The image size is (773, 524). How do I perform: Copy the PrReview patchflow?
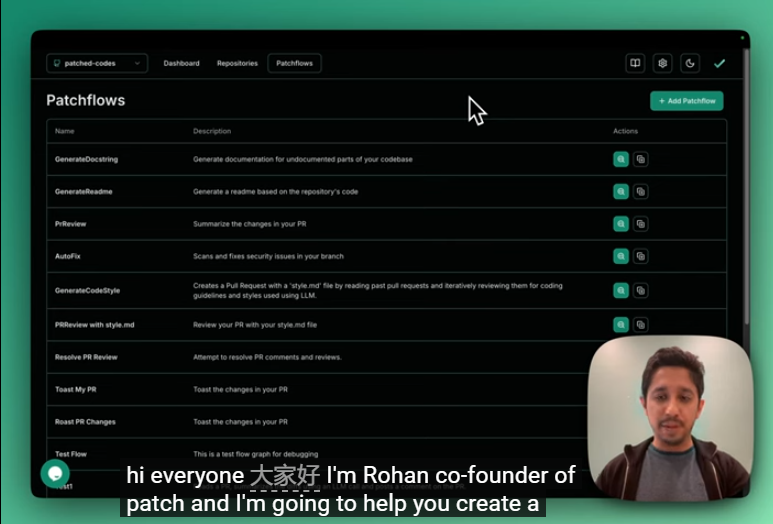(641, 224)
